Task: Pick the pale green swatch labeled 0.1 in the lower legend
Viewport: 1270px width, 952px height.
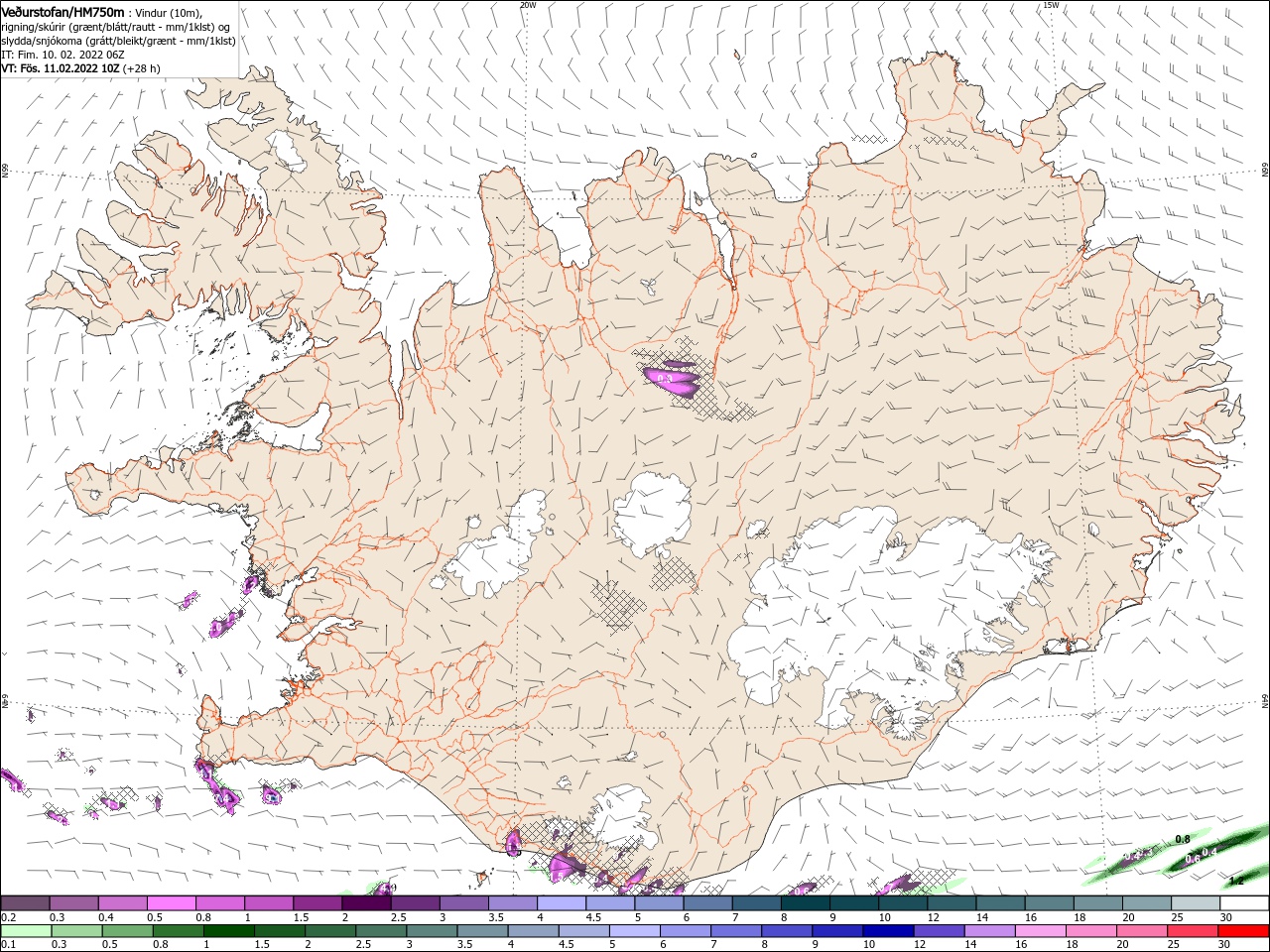Action: (x=25, y=931)
